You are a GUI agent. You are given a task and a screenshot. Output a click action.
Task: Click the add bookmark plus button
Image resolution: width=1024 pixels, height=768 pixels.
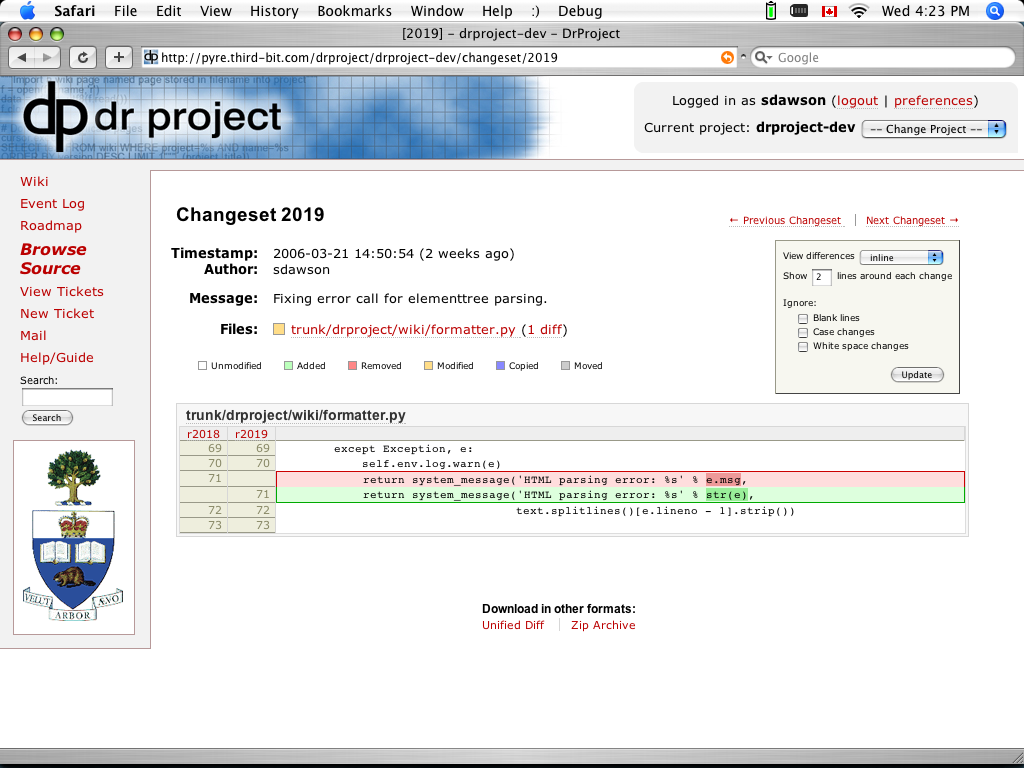pos(118,57)
